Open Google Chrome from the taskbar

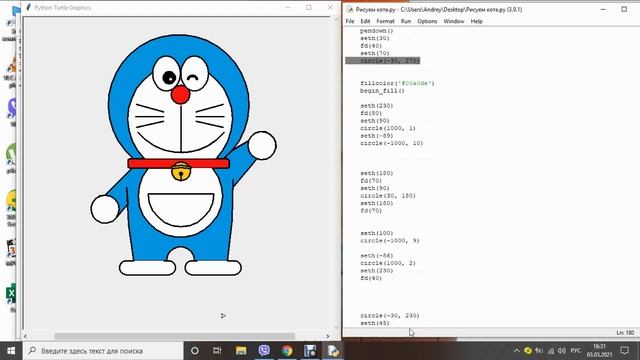tap(287, 351)
